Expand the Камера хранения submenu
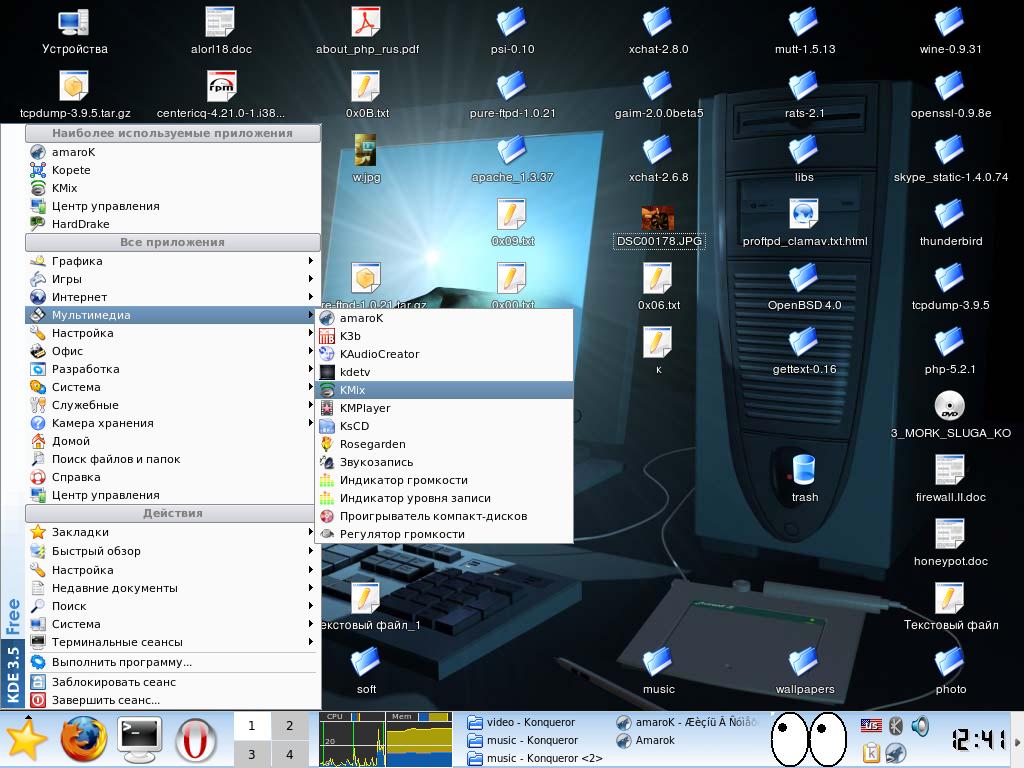1024x768 pixels. (172, 423)
